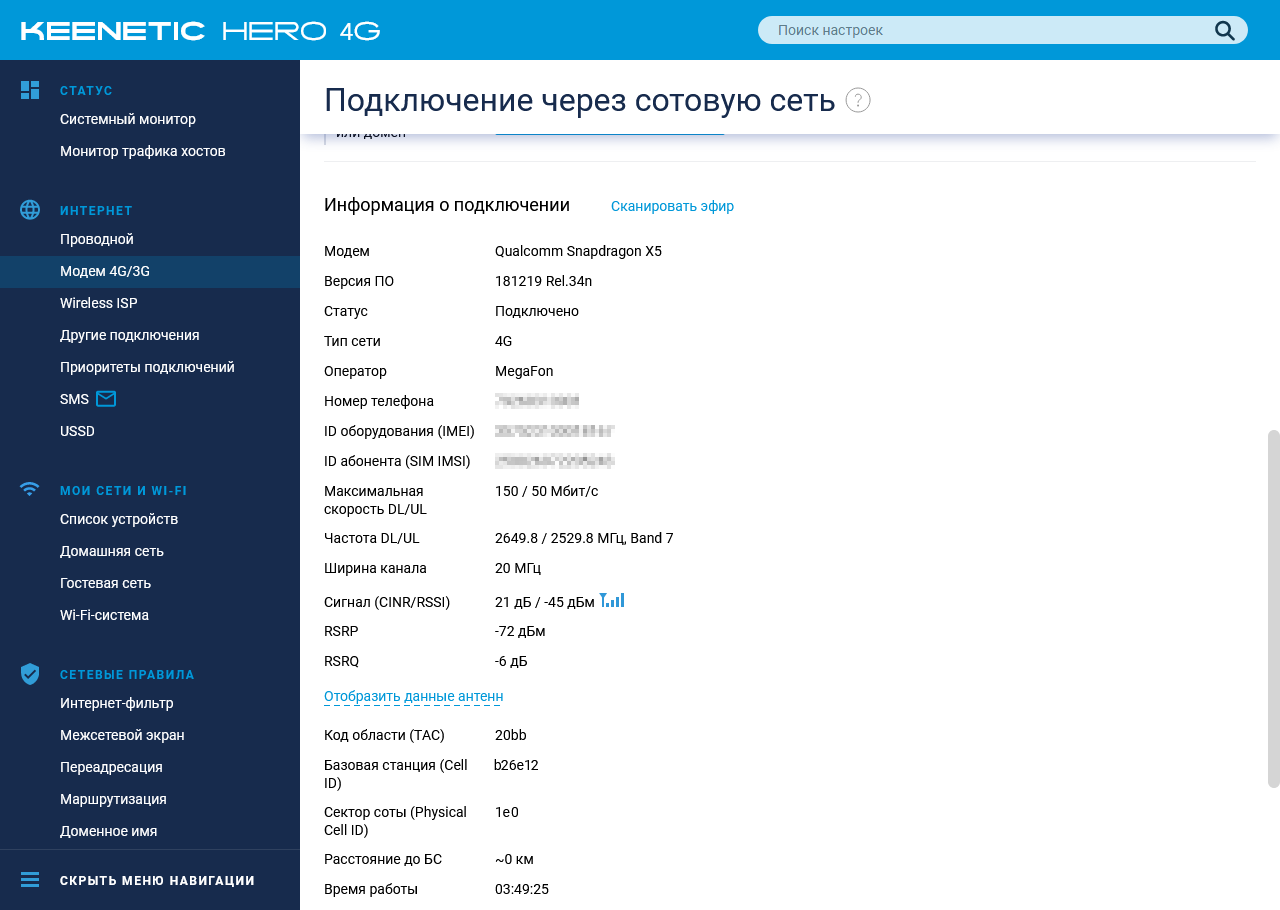The height and width of the screenshot is (910, 1280).
Task: Open Гостевая сеть settings
Action: pyautogui.click(x=106, y=583)
